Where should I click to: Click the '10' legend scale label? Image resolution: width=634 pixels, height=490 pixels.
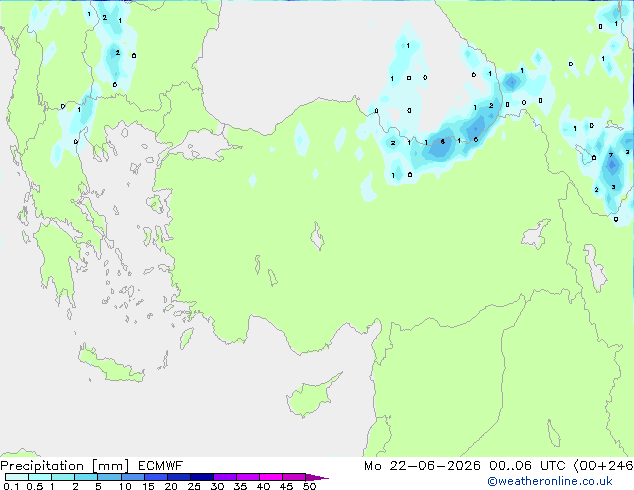tap(125, 486)
